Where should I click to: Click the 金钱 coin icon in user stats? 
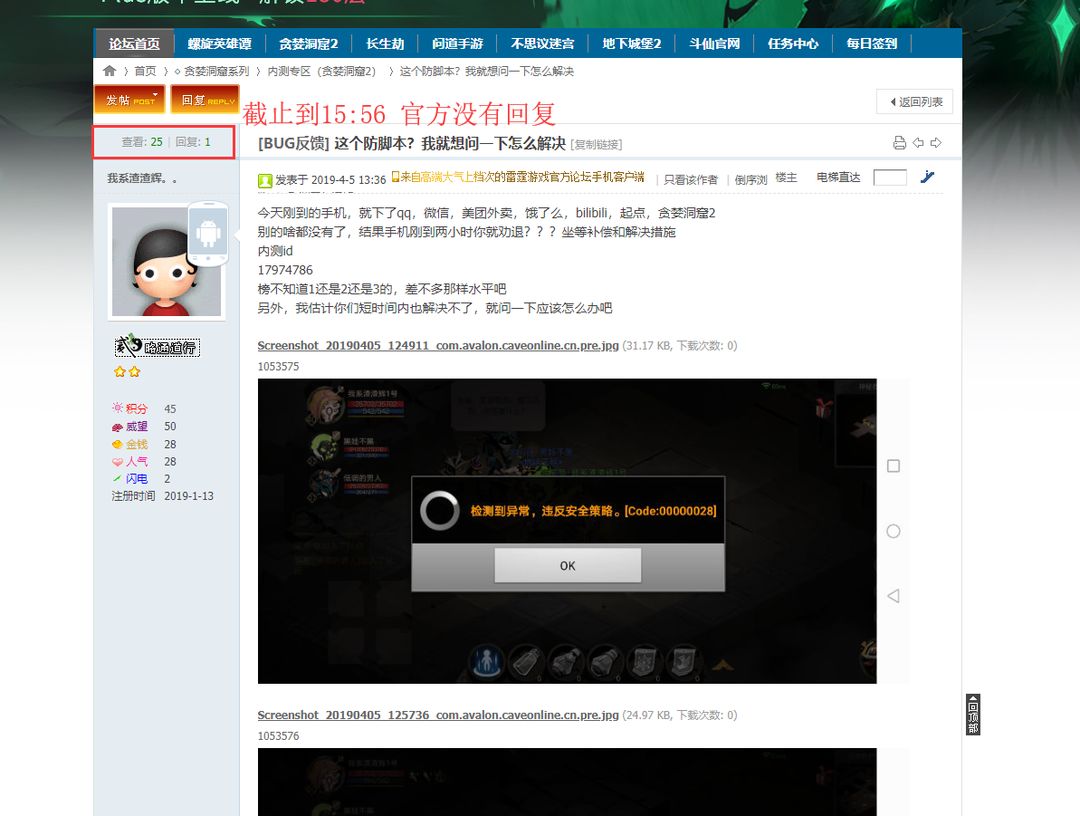point(117,444)
